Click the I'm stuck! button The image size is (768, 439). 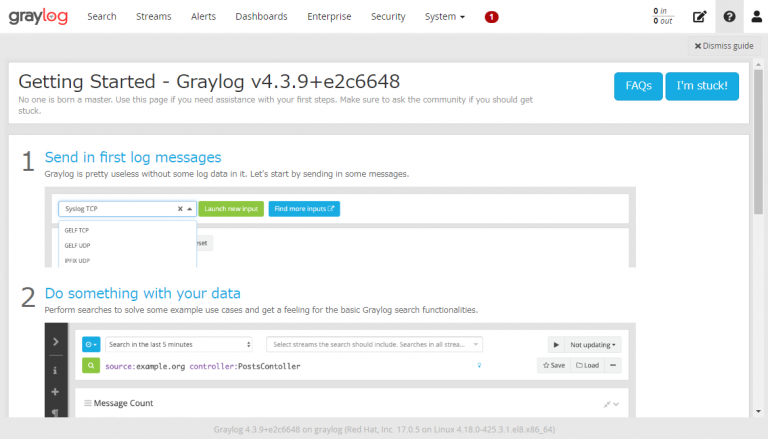click(702, 86)
